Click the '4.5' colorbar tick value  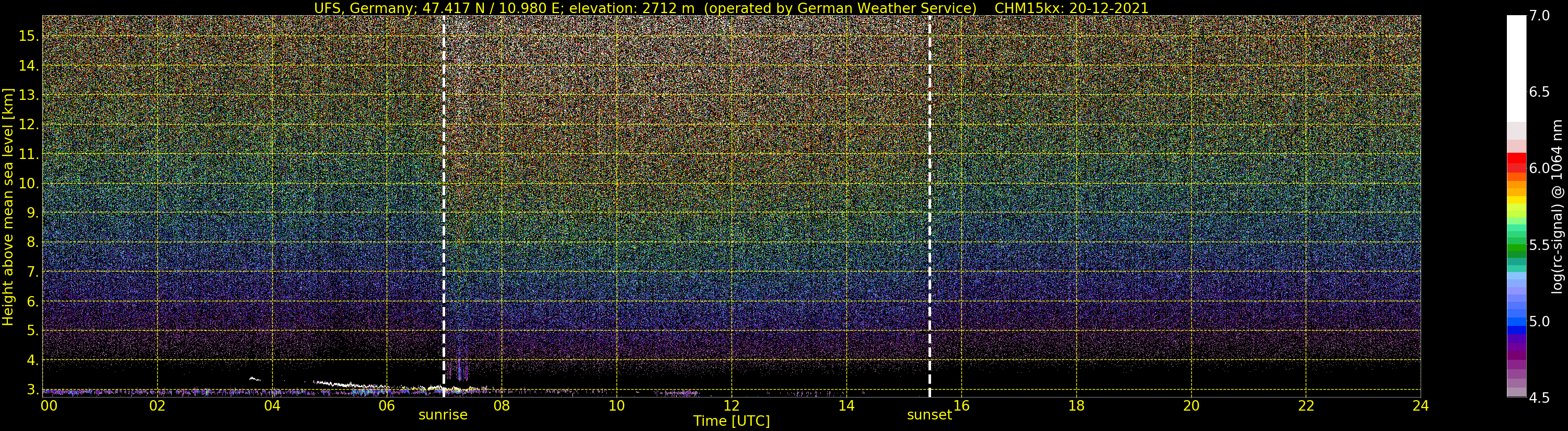(x=1539, y=398)
